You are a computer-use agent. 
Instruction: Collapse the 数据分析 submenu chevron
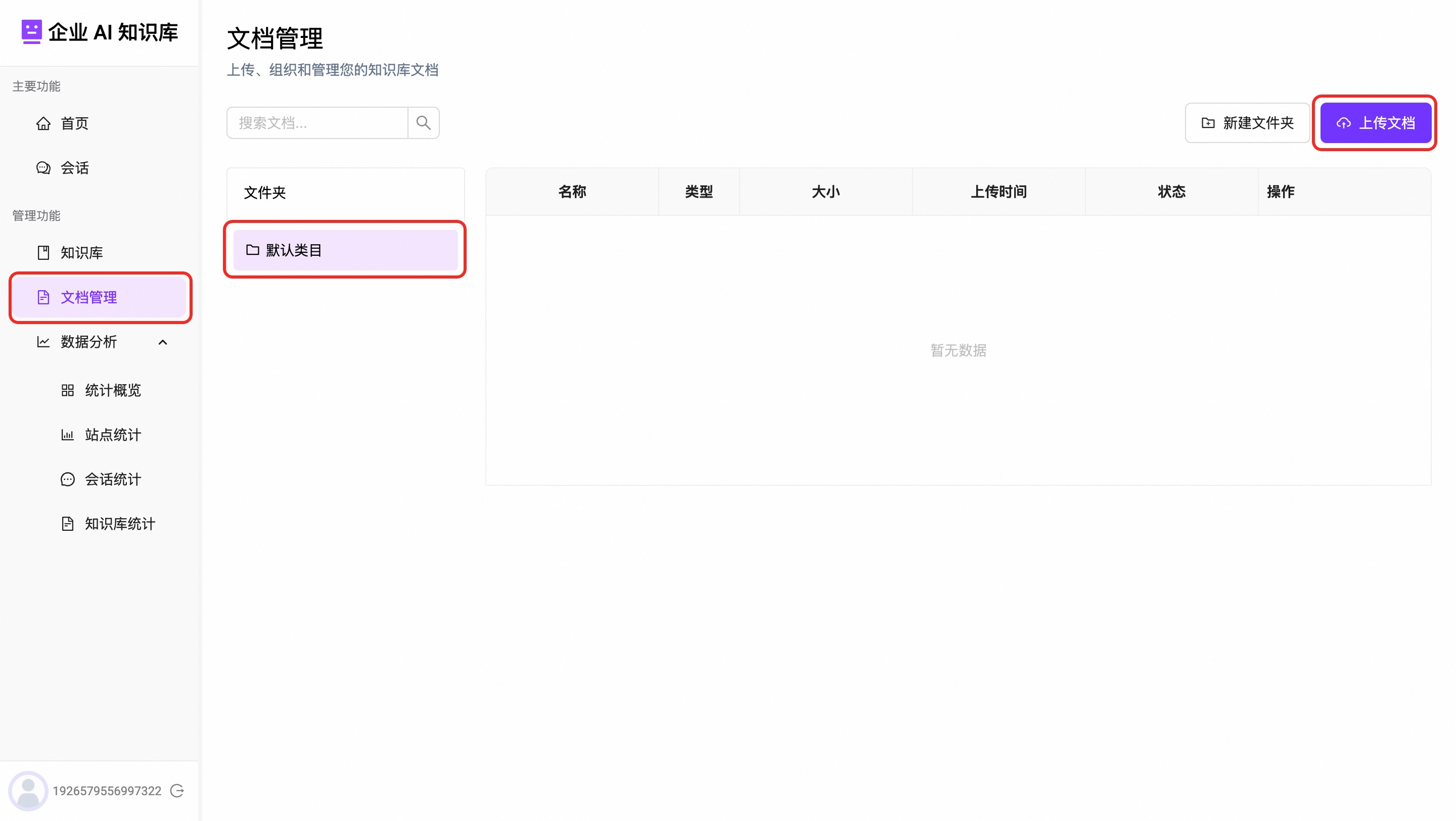163,342
